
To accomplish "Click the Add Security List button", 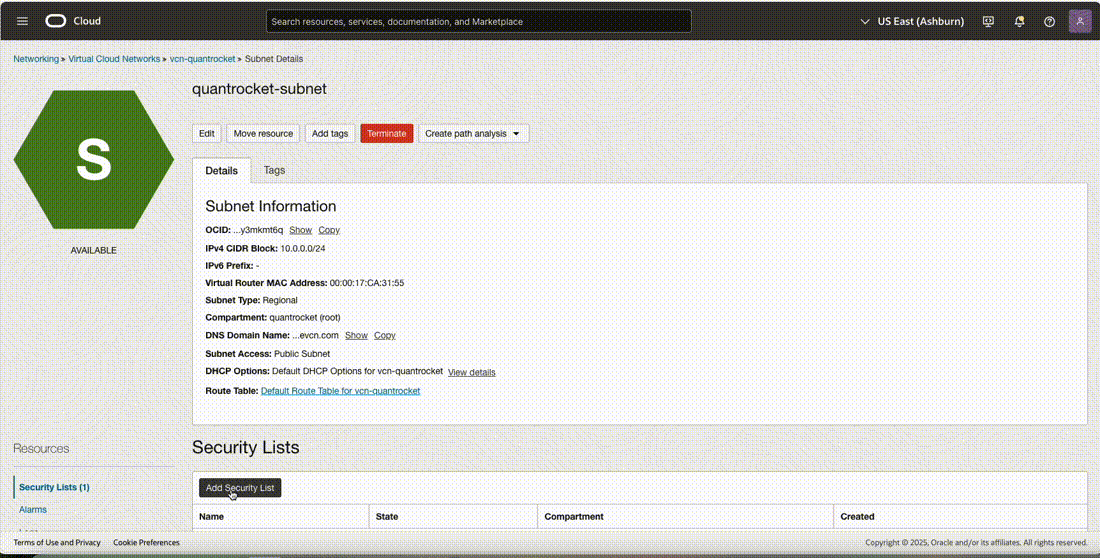I will tap(240, 488).
